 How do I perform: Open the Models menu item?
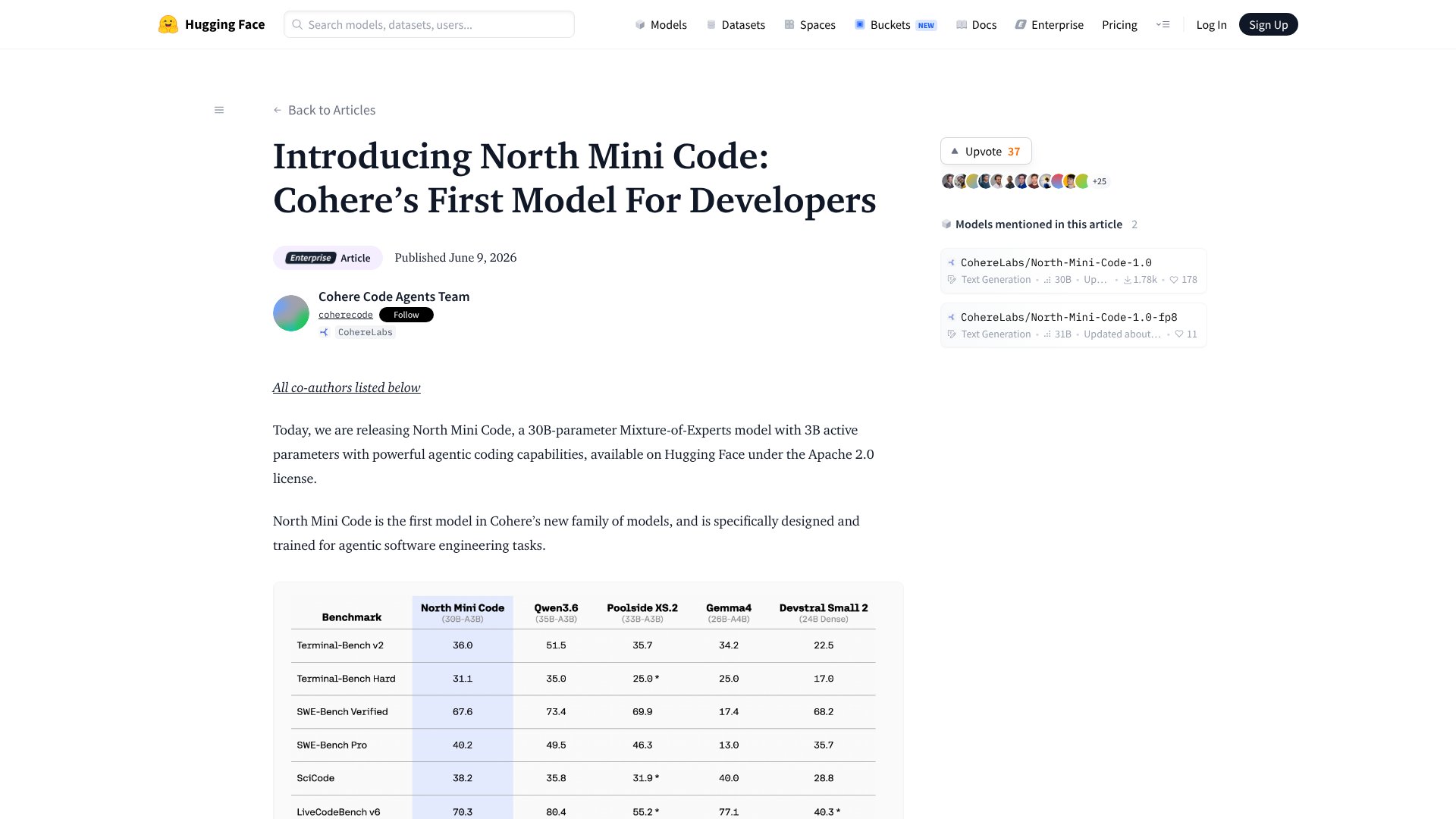[661, 24]
